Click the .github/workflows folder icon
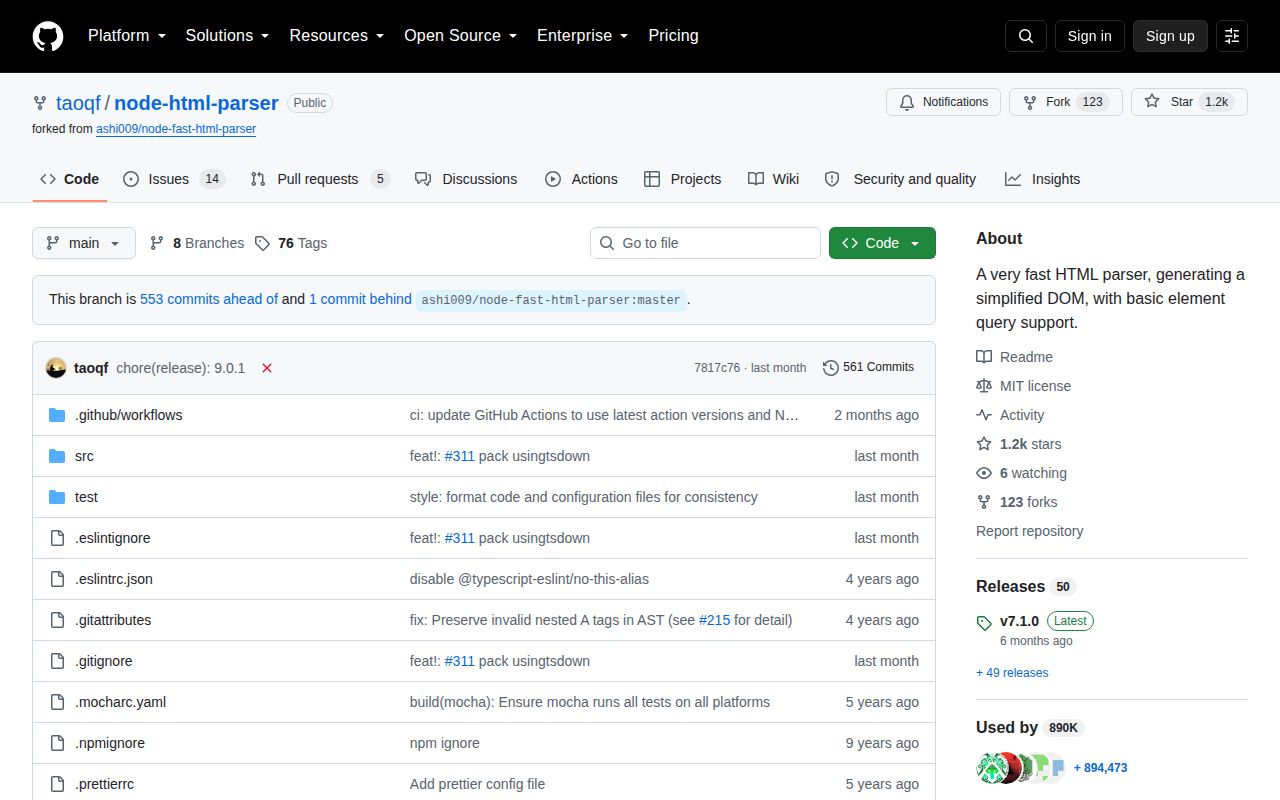The height and width of the screenshot is (800, 1280). (x=57, y=415)
